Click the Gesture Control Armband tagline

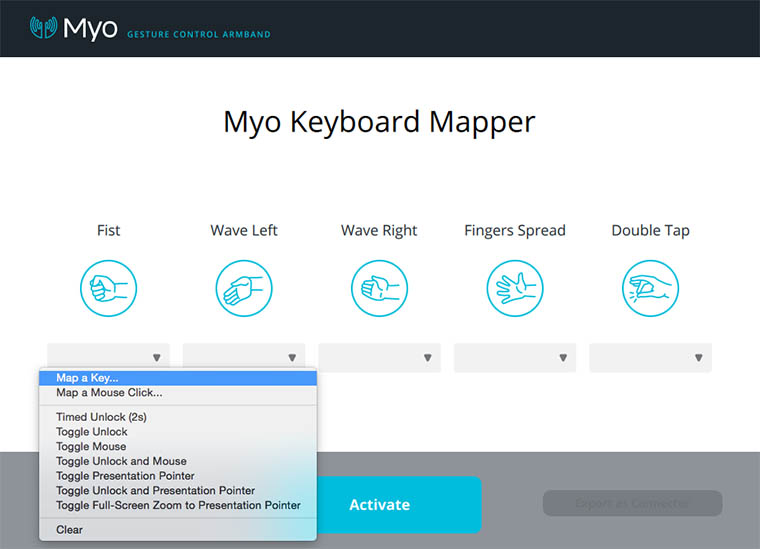pyautogui.click(x=199, y=34)
